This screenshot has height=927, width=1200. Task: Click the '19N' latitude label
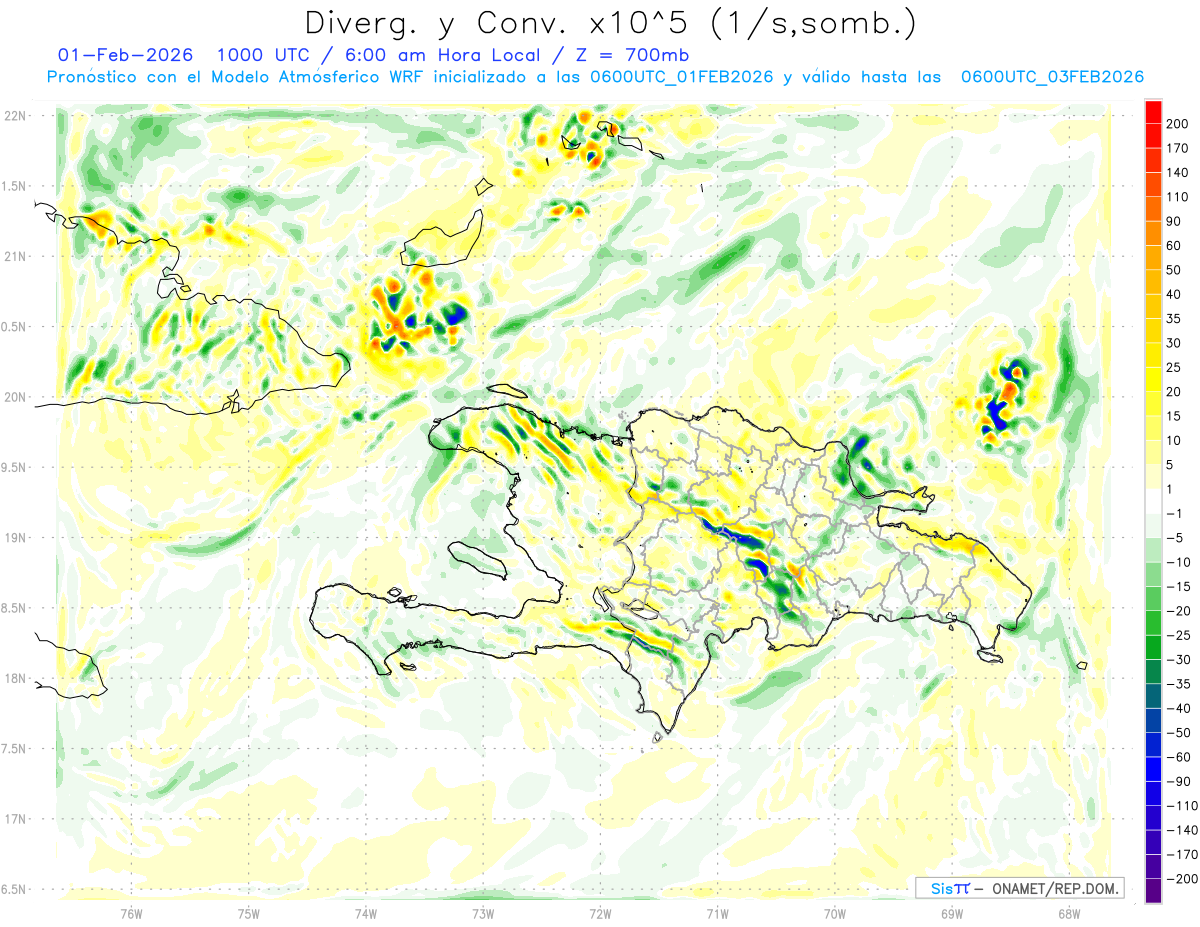coord(15,538)
